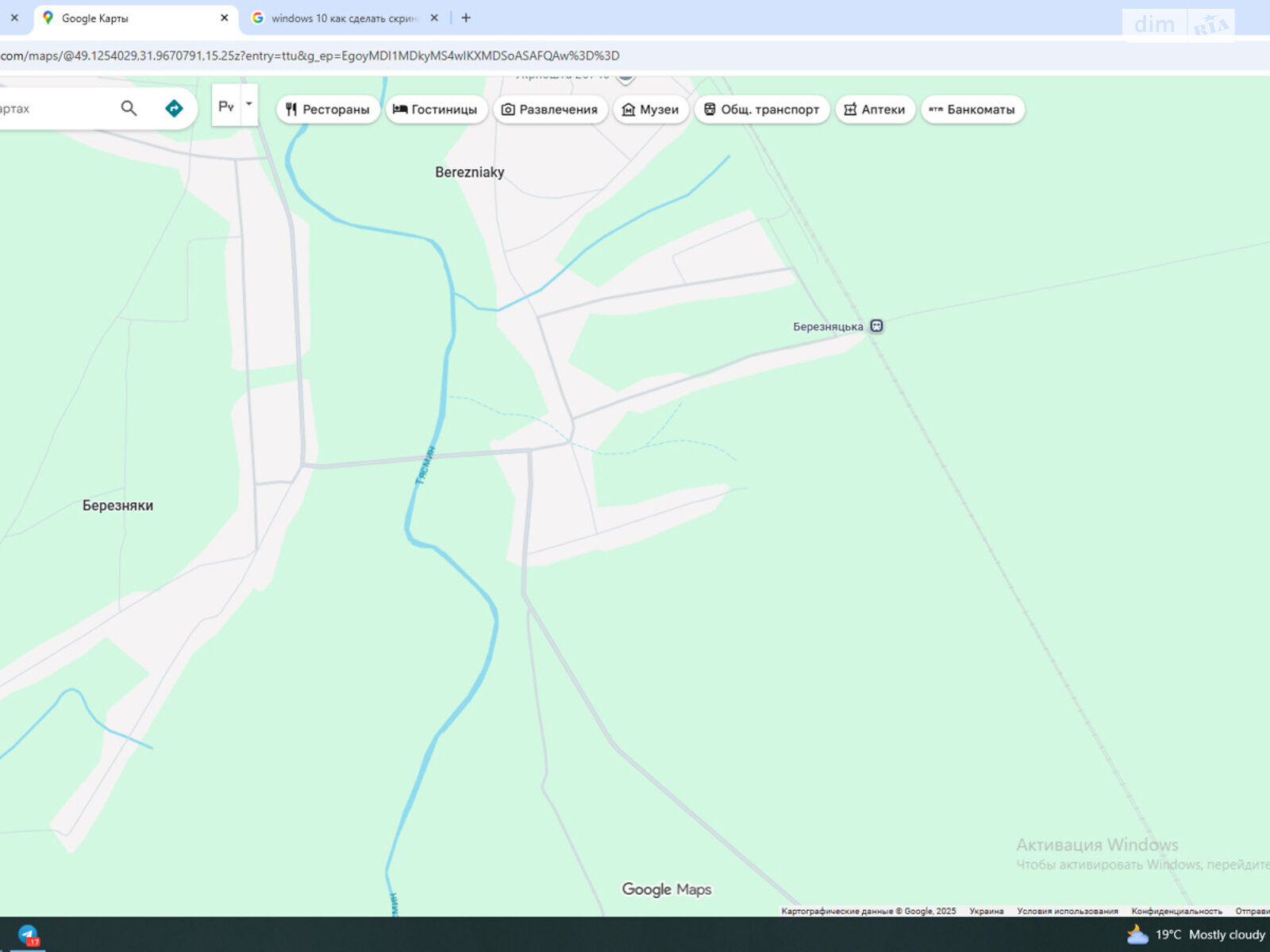Image resolution: width=1270 pixels, height=952 pixels.
Task: Show Гостиницы on the map
Action: (x=436, y=109)
